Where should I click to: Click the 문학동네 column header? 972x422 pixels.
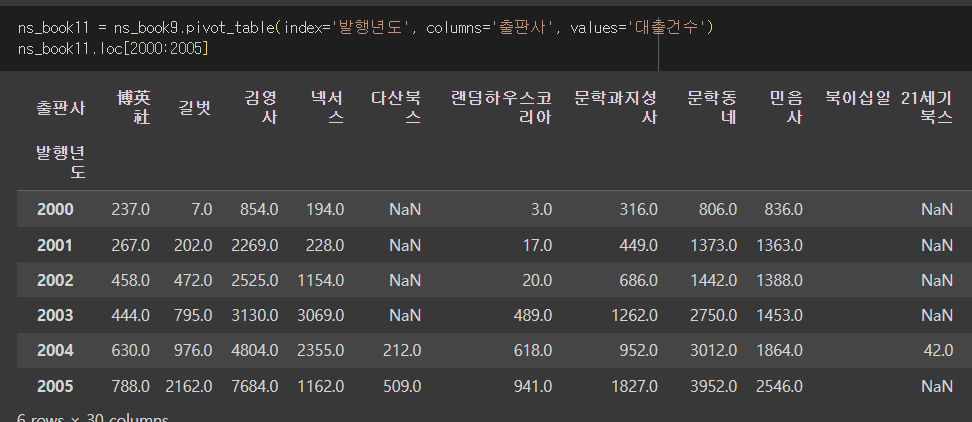click(712, 107)
